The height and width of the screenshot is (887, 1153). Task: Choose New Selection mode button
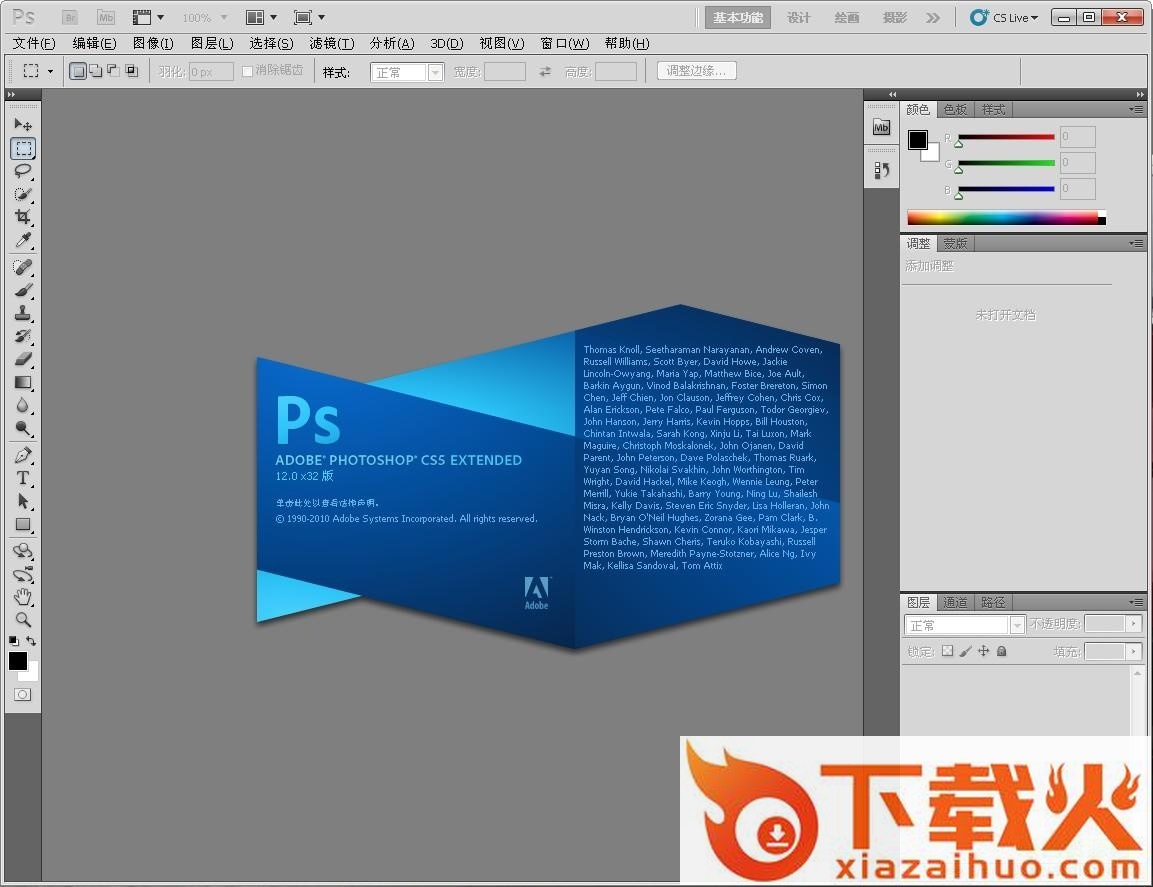tap(78, 71)
